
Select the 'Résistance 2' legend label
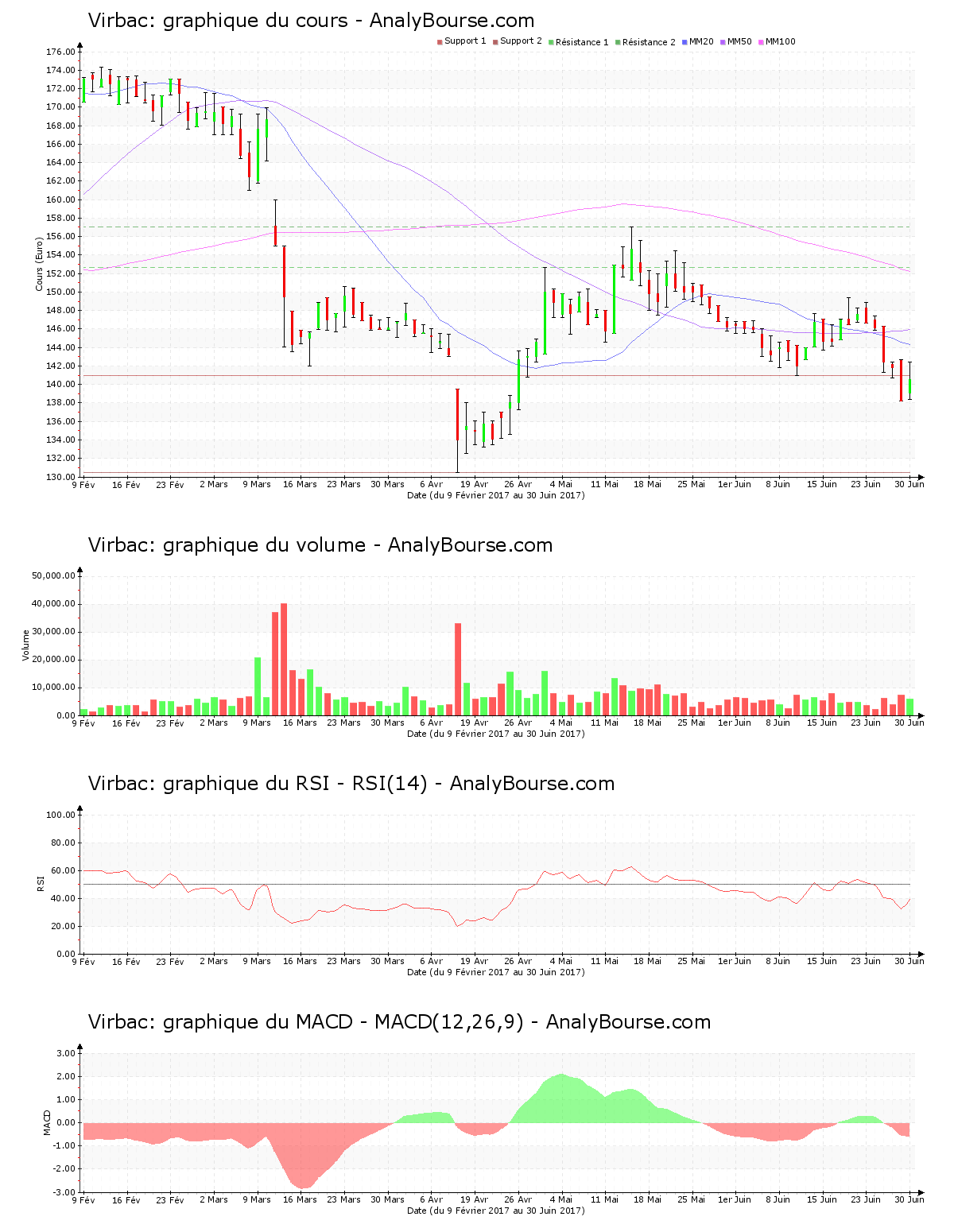649,41
